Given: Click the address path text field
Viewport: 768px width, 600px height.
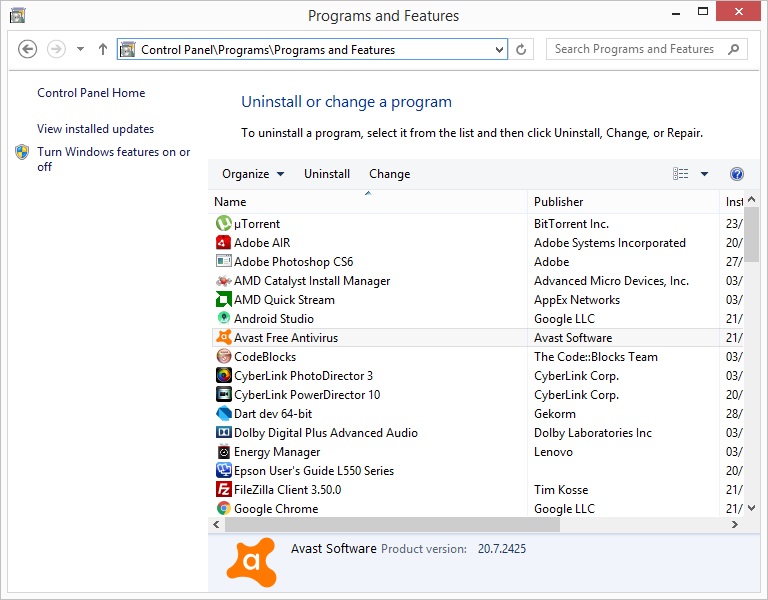Looking at the screenshot, I should (313, 49).
